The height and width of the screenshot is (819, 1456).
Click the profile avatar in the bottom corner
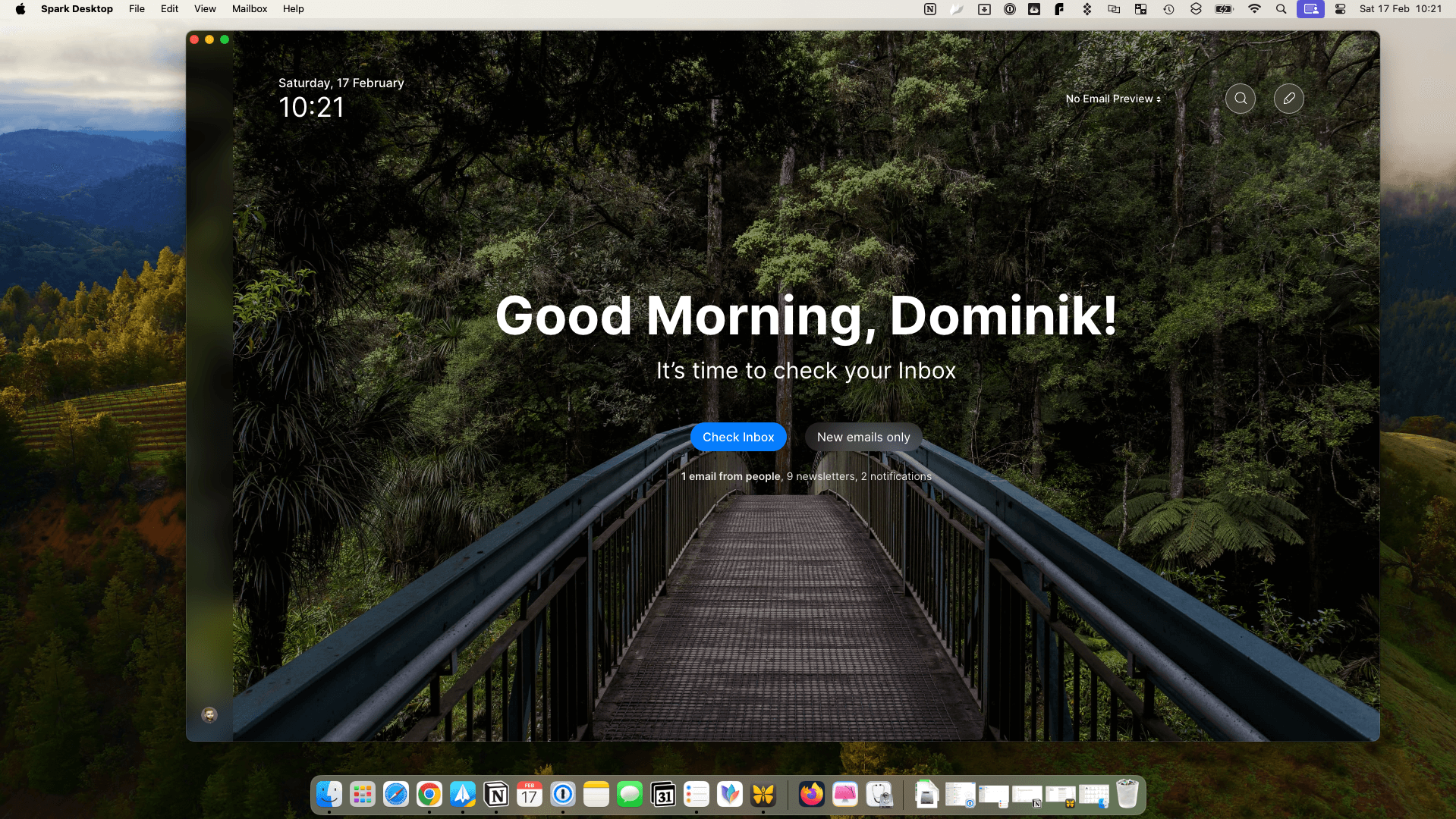(209, 715)
